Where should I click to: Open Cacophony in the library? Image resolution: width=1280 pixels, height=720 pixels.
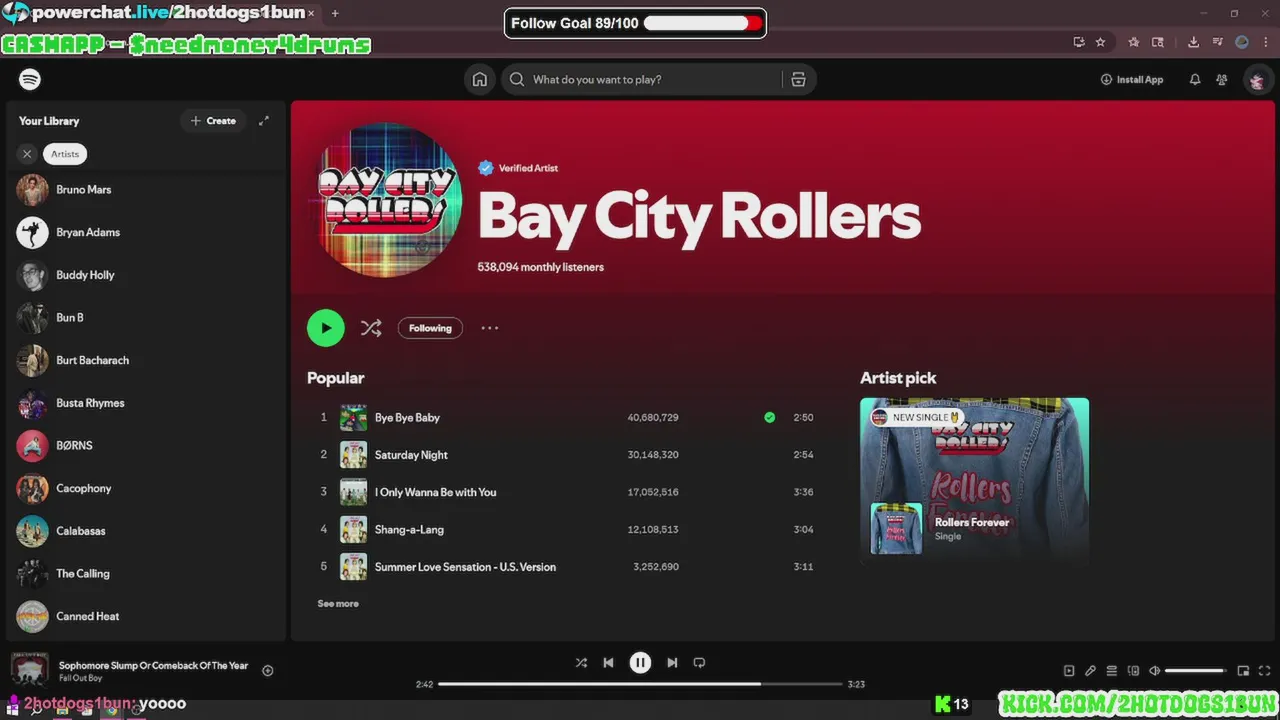[x=145, y=488]
